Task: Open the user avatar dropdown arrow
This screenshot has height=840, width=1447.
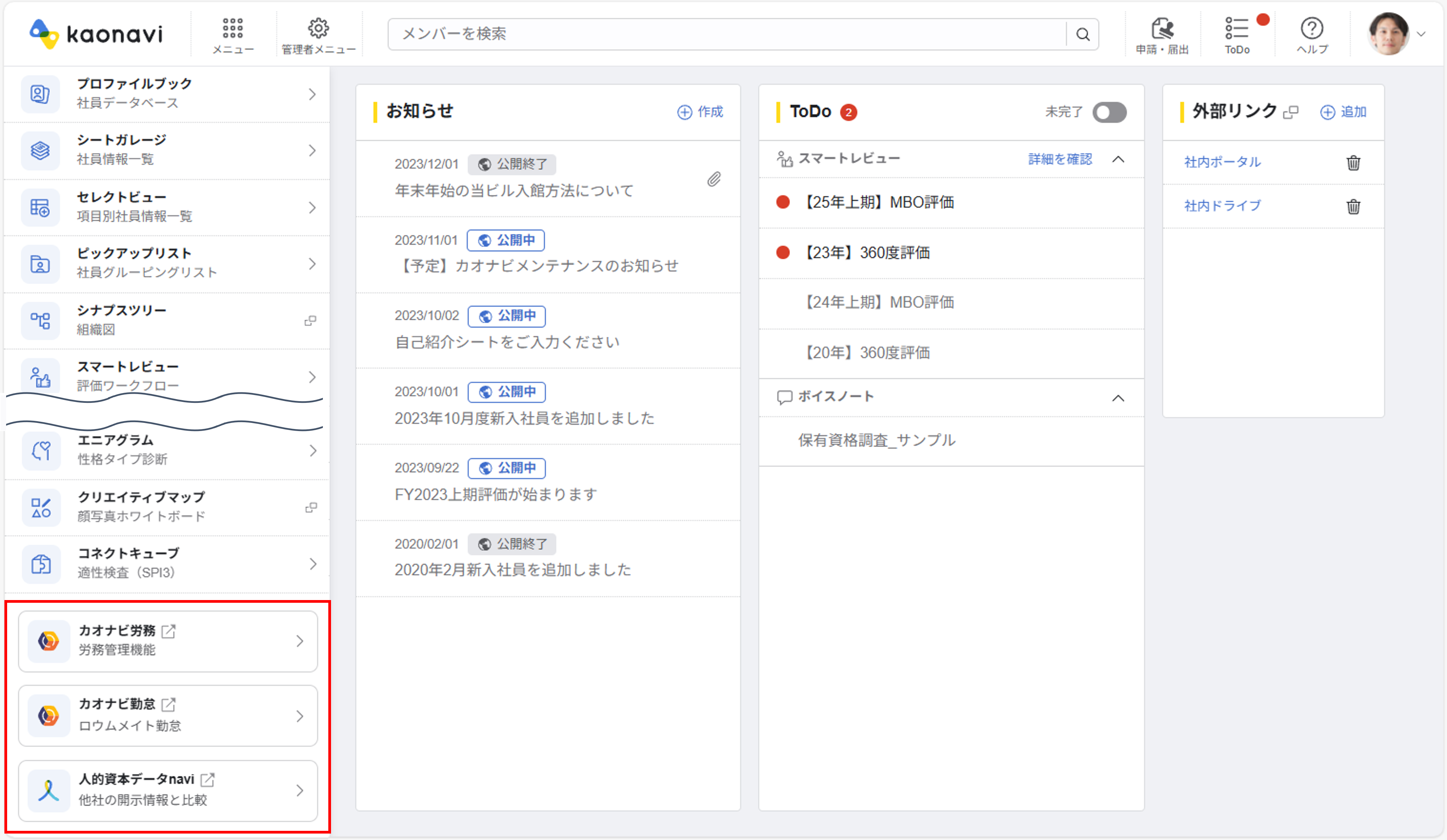Action: click(1421, 35)
